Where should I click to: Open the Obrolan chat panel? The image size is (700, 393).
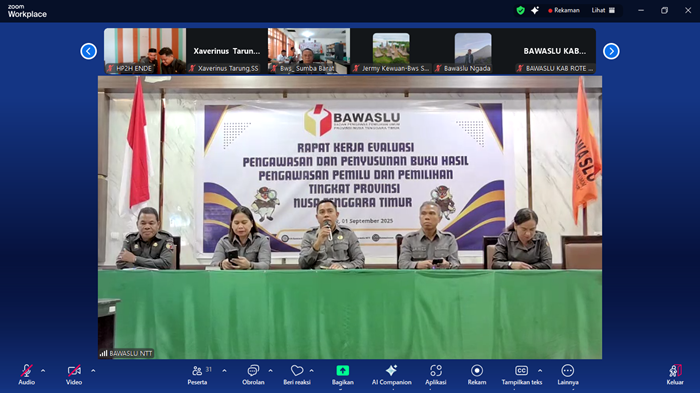[x=253, y=375]
